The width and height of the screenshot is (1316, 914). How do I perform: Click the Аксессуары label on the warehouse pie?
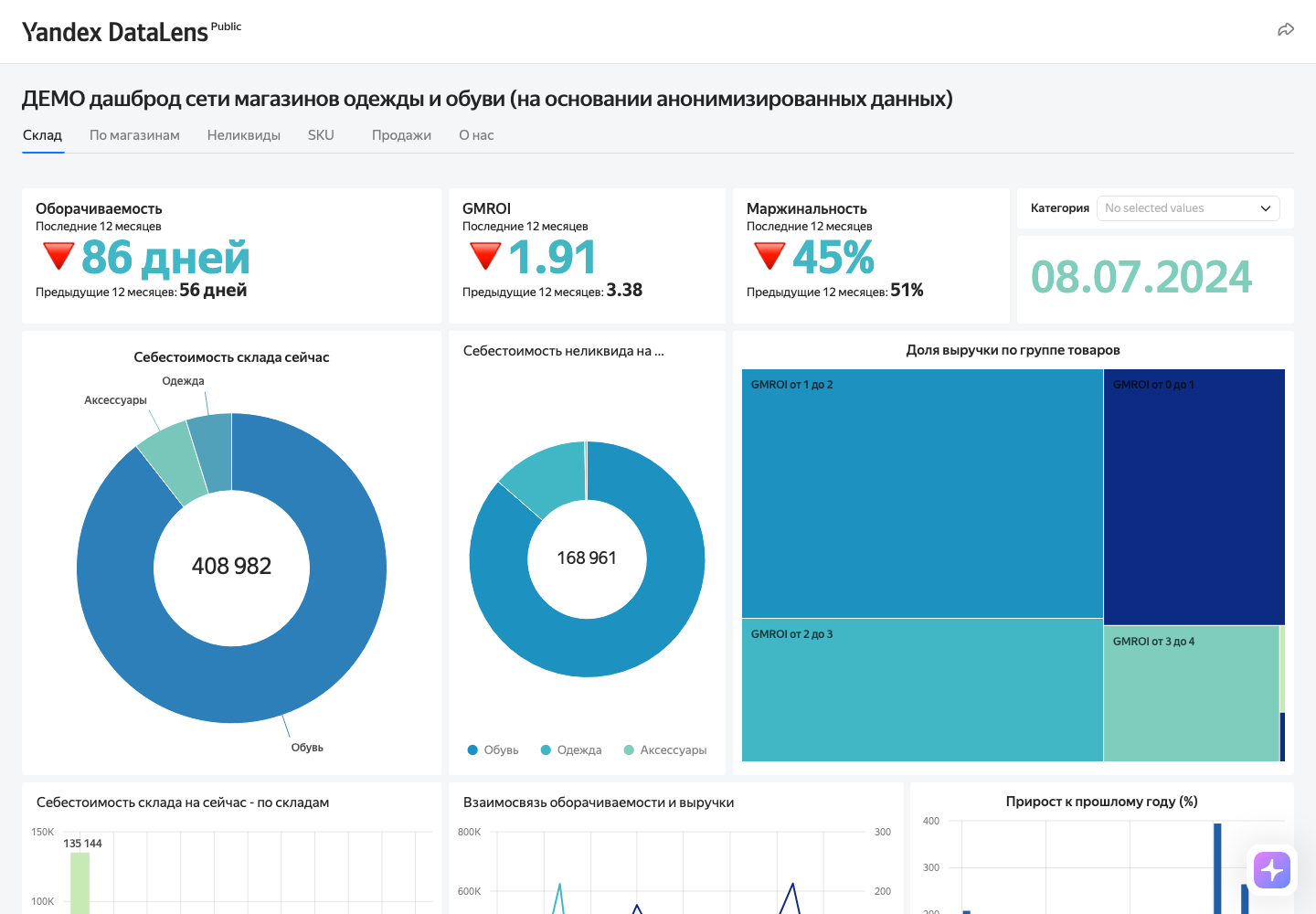tap(115, 400)
